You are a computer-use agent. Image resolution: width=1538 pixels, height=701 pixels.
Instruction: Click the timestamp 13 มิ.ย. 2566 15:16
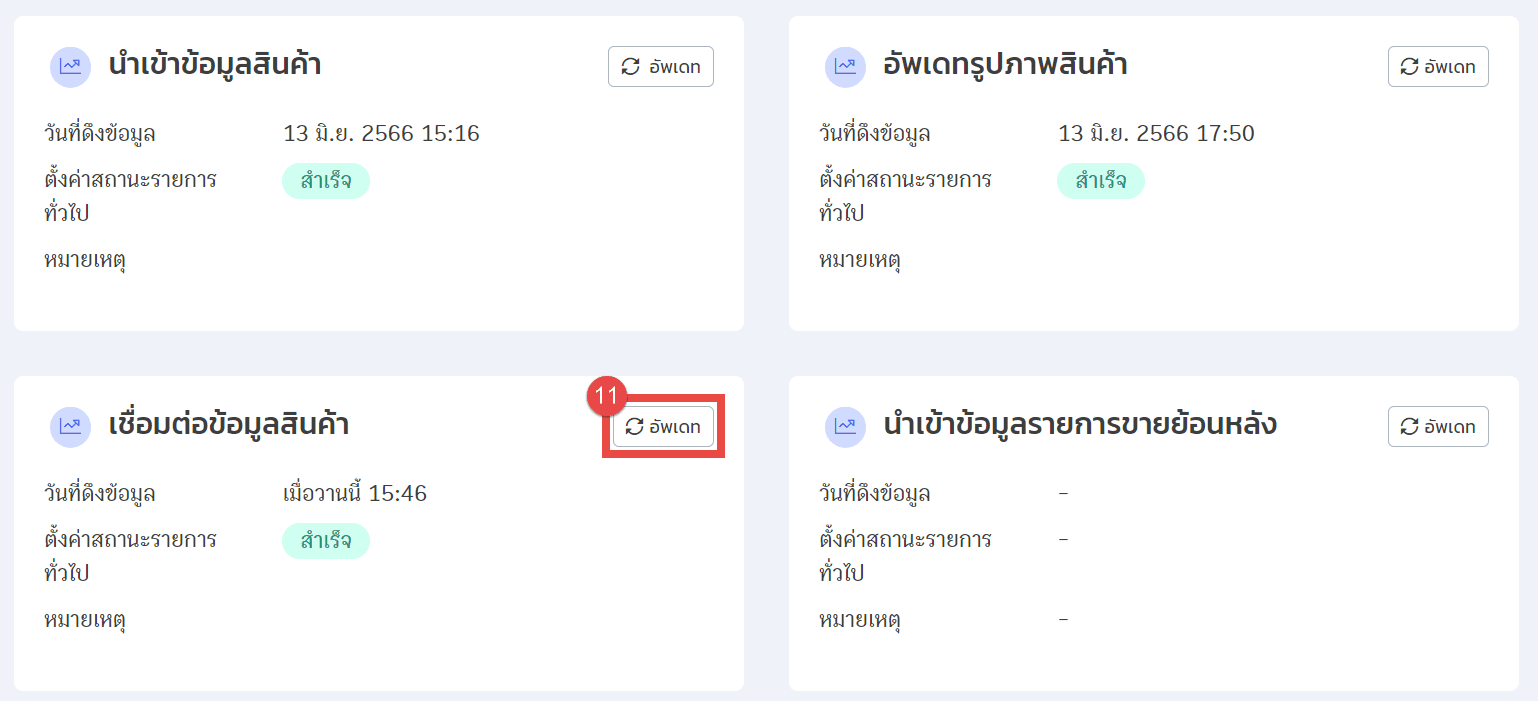(x=383, y=132)
